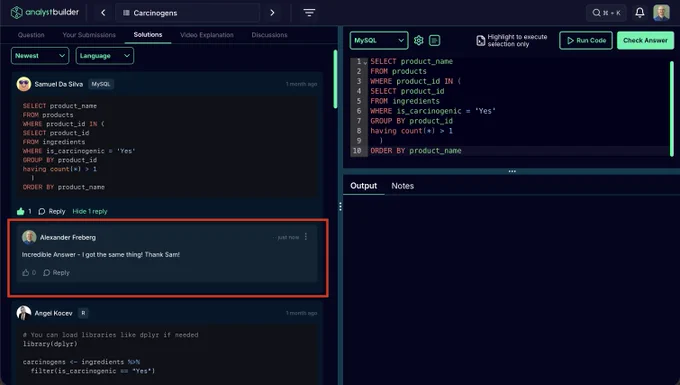Click Angel Kocev's avatar
This screenshot has width=680, height=385.
pos(24,313)
